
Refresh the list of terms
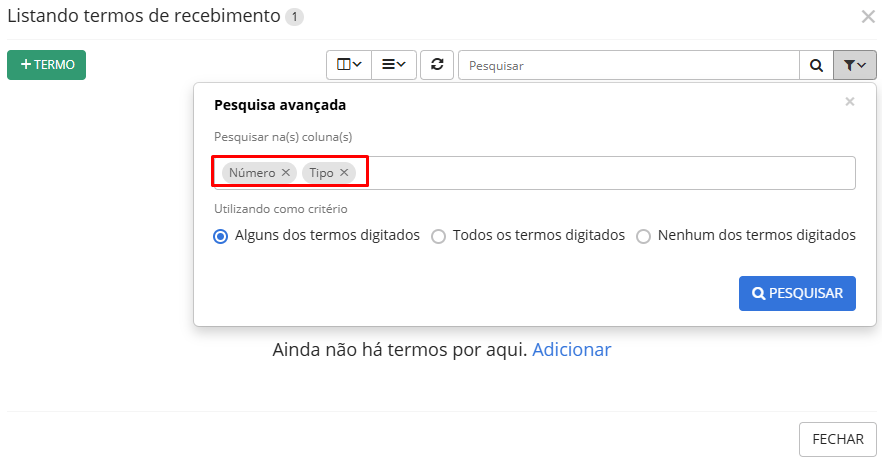pyautogui.click(x=437, y=65)
